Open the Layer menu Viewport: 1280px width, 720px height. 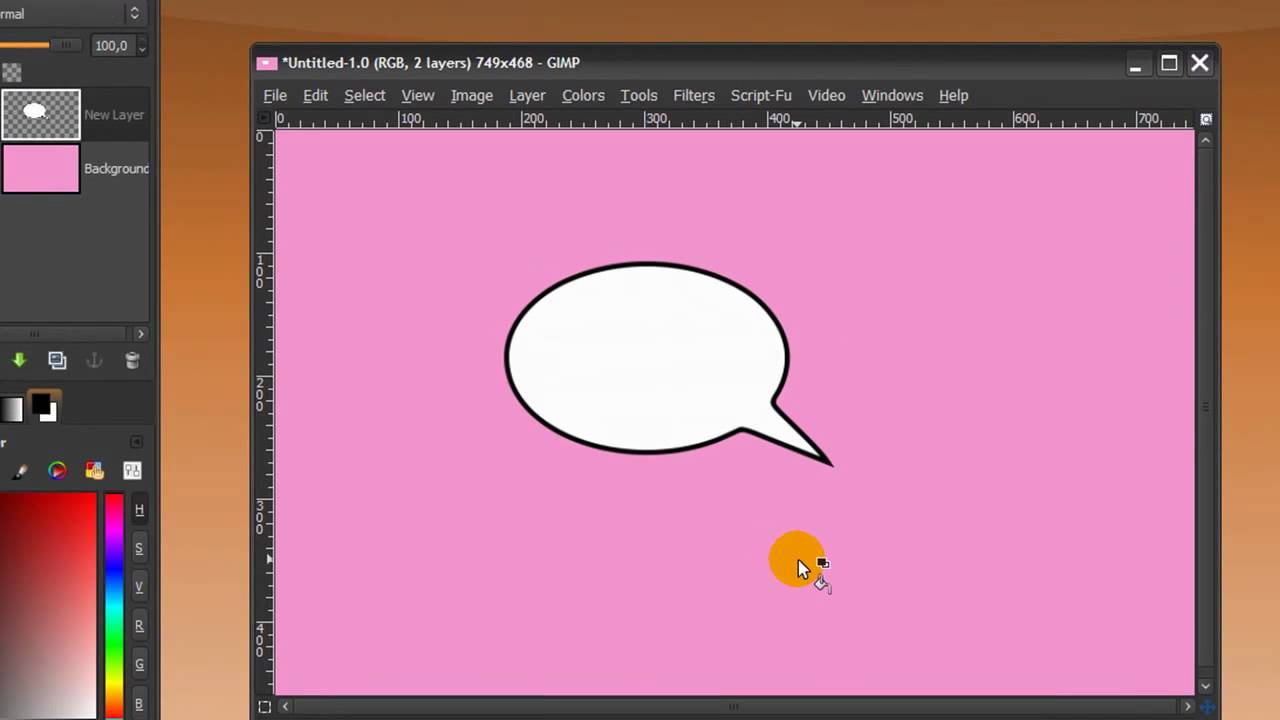pyautogui.click(x=527, y=96)
